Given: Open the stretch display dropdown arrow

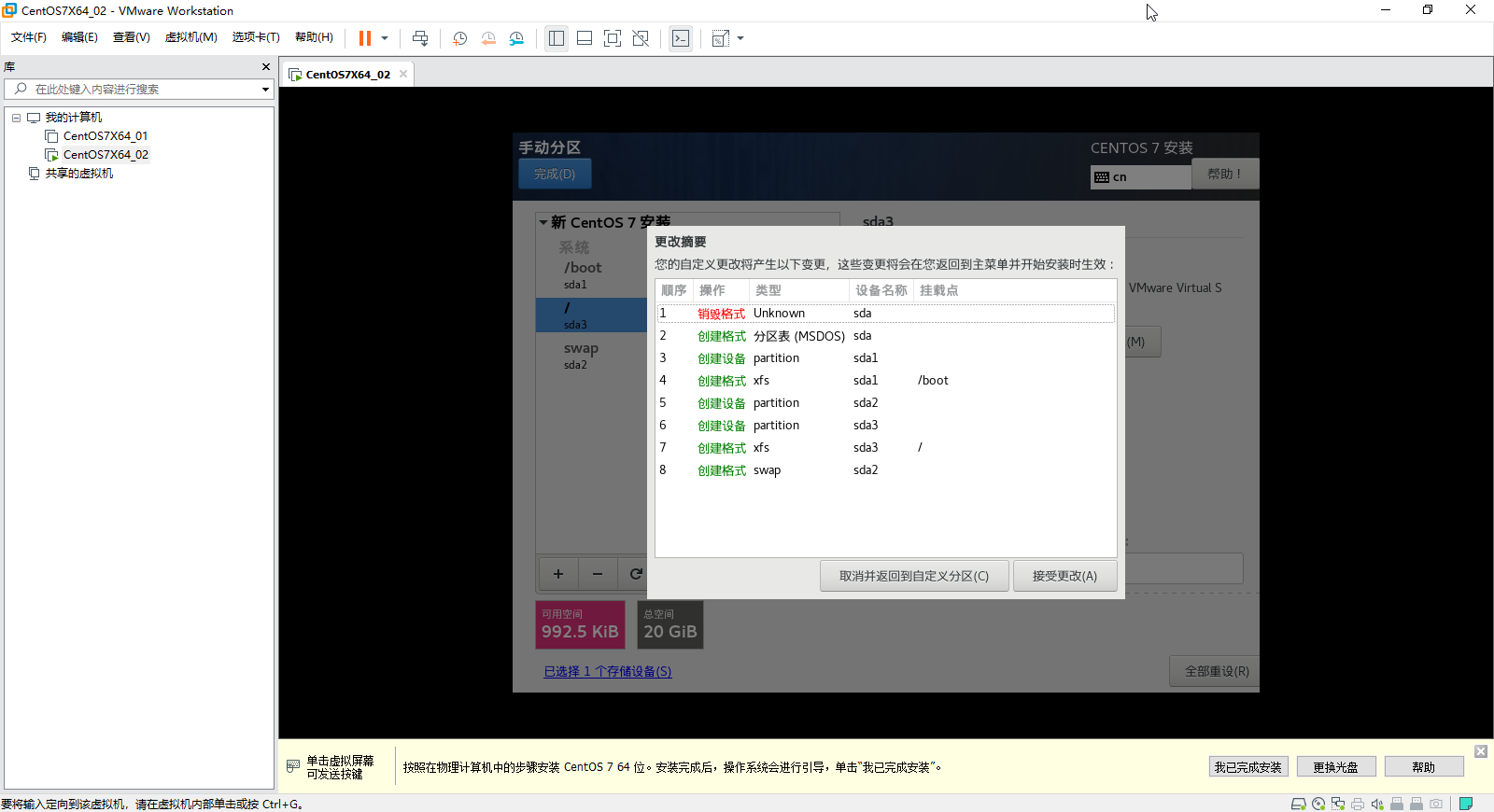Looking at the screenshot, I should 740,38.
